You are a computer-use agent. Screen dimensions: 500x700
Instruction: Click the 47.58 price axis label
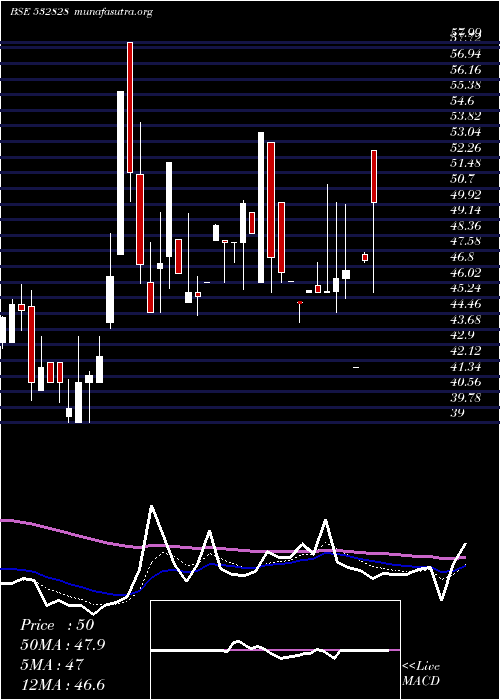point(465,241)
